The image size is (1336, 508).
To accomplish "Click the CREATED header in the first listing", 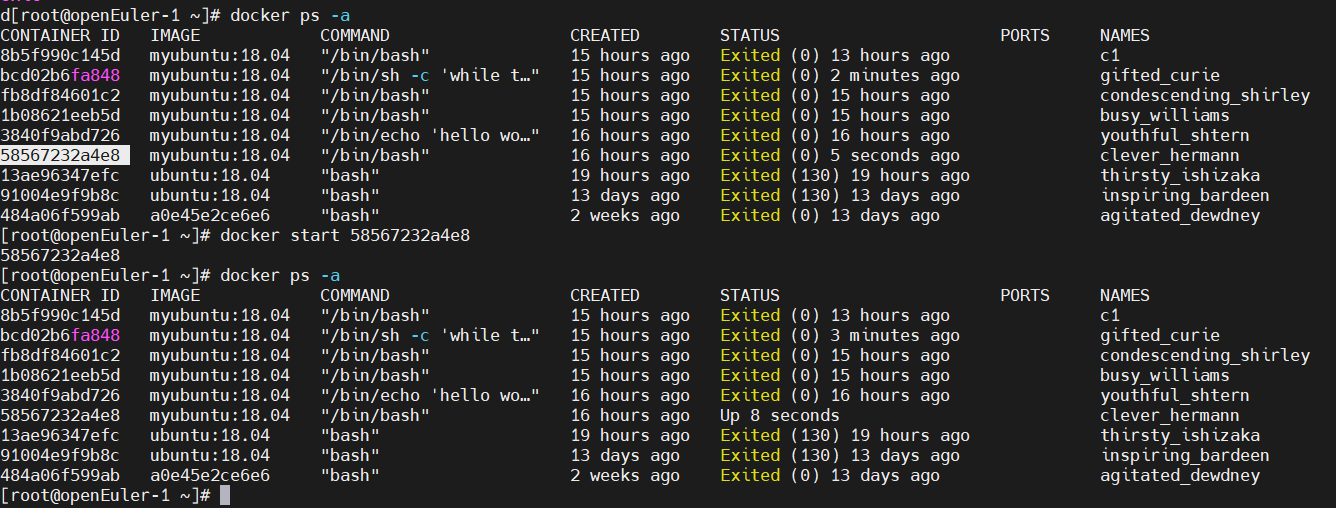I will pos(605,35).
